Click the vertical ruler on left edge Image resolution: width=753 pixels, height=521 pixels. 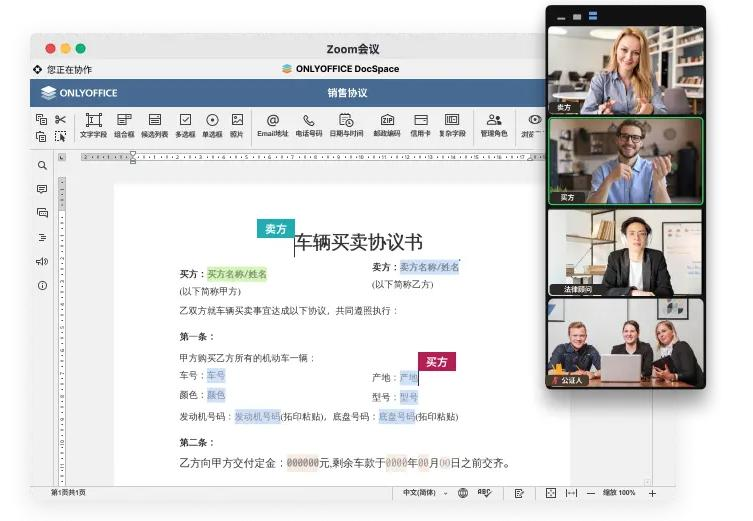[61, 331]
